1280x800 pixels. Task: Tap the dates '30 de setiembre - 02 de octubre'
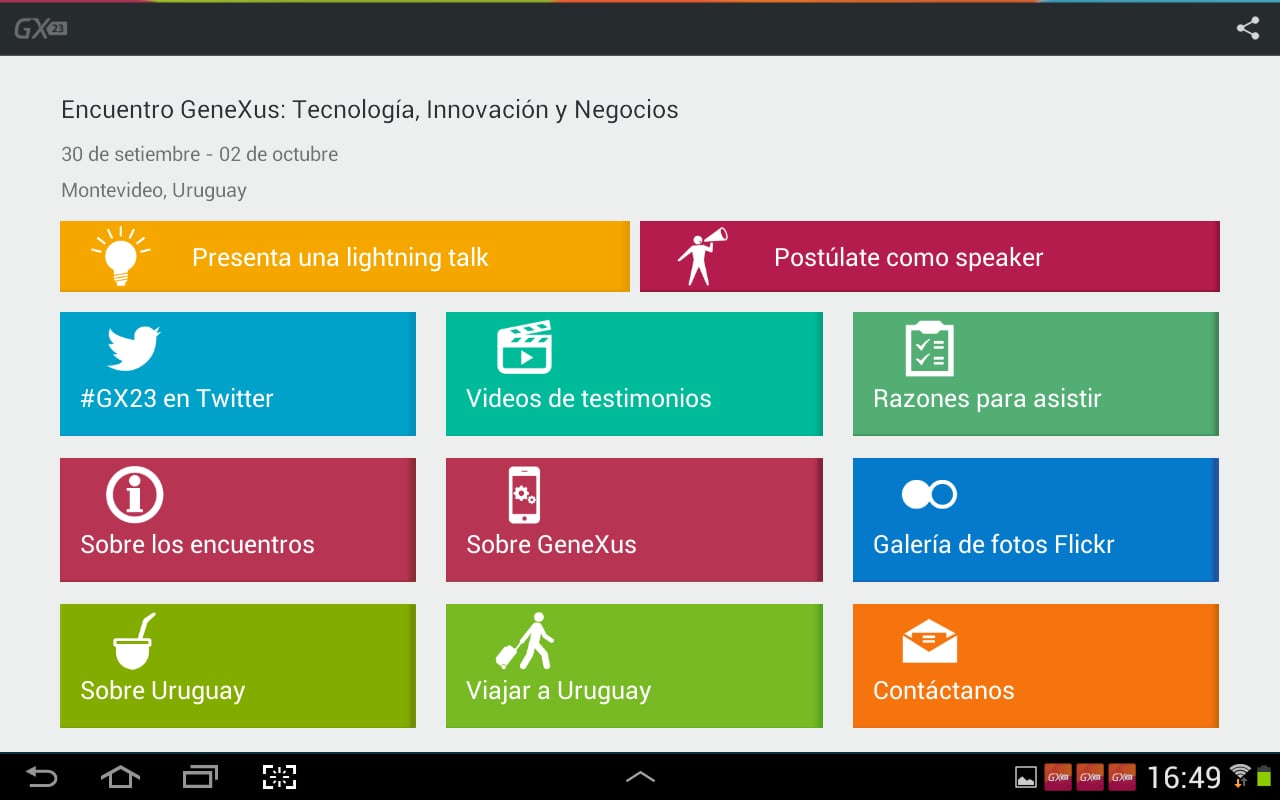(x=200, y=154)
